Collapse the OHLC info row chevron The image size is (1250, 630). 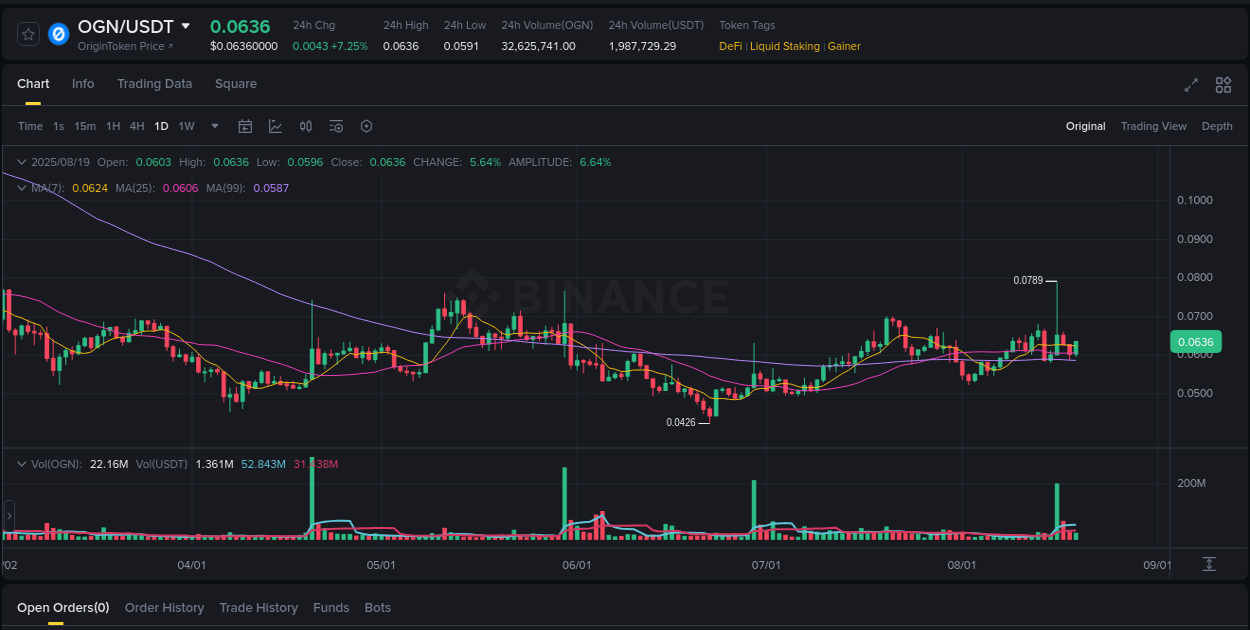(21, 161)
